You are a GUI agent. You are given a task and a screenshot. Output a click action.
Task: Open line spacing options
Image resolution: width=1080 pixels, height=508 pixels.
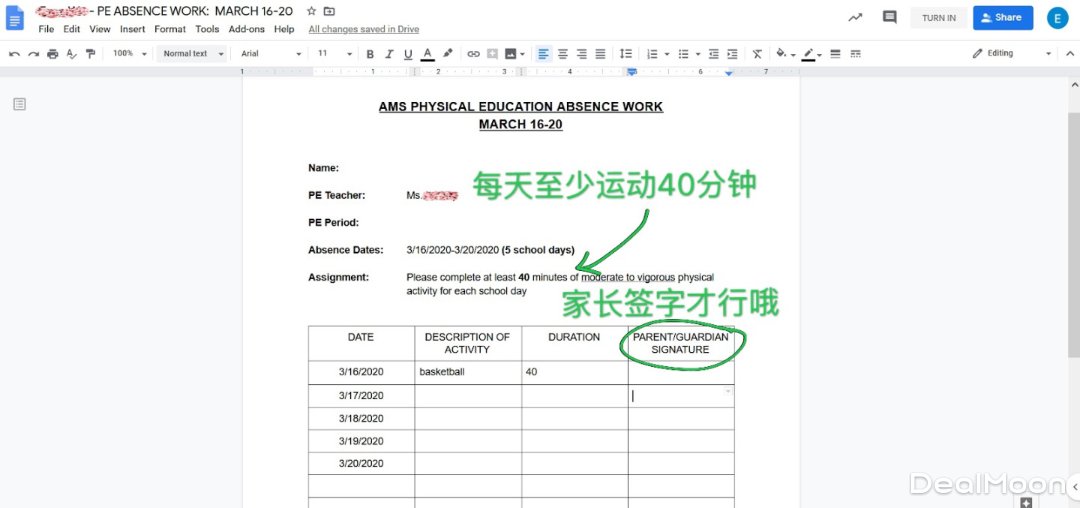(625, 54)
